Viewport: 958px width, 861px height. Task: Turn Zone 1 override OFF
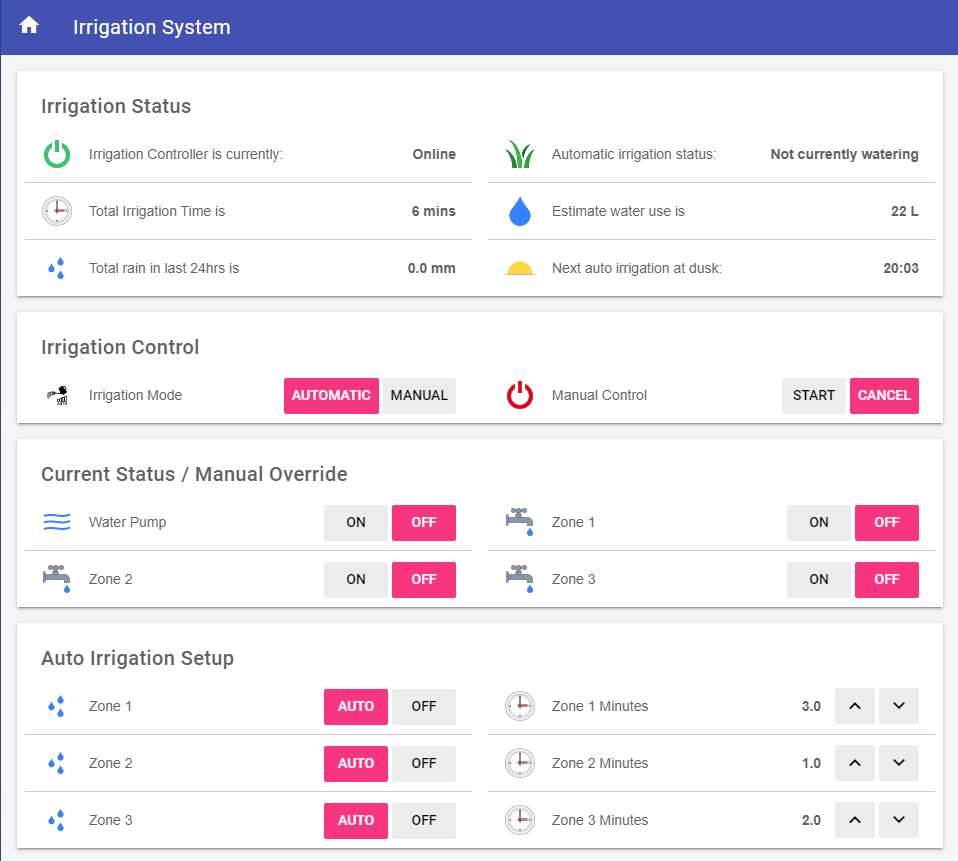887,522
